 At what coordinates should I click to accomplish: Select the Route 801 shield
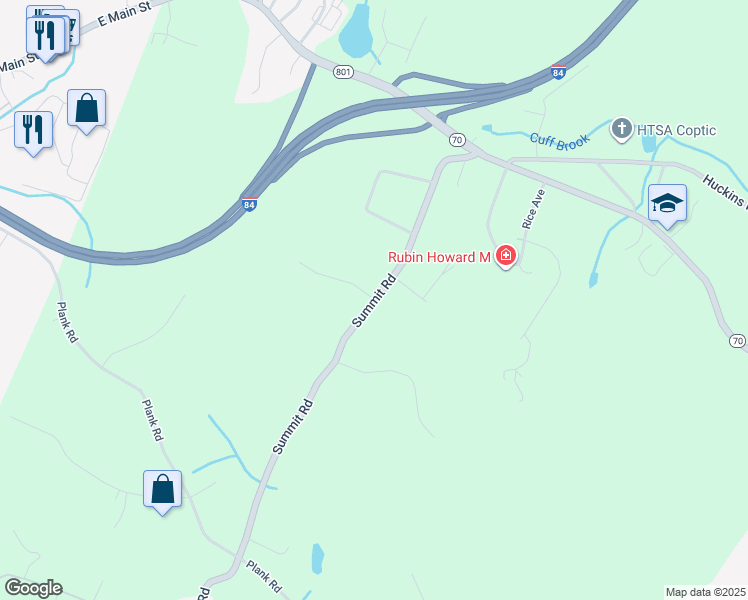click(x=343, y=72)
